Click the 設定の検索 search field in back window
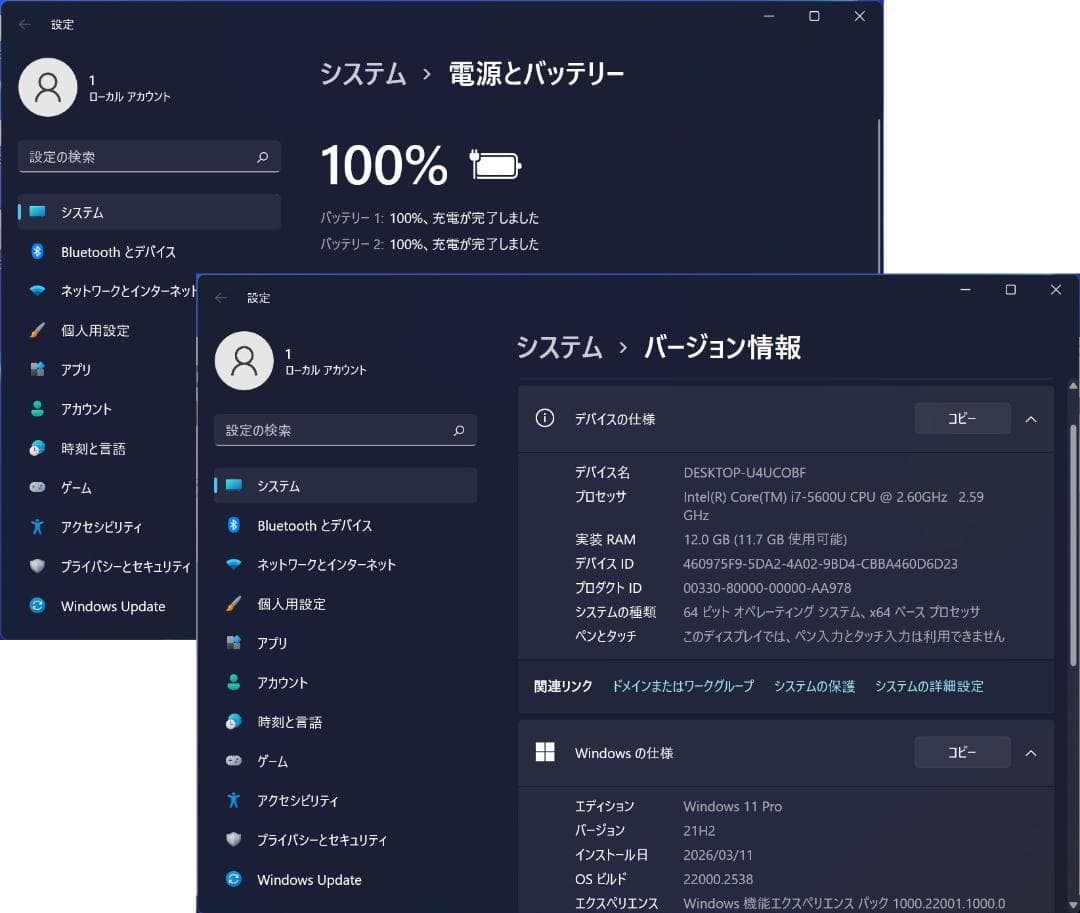The width and height of the screenshot is (1080, 913). pos(149,157)
